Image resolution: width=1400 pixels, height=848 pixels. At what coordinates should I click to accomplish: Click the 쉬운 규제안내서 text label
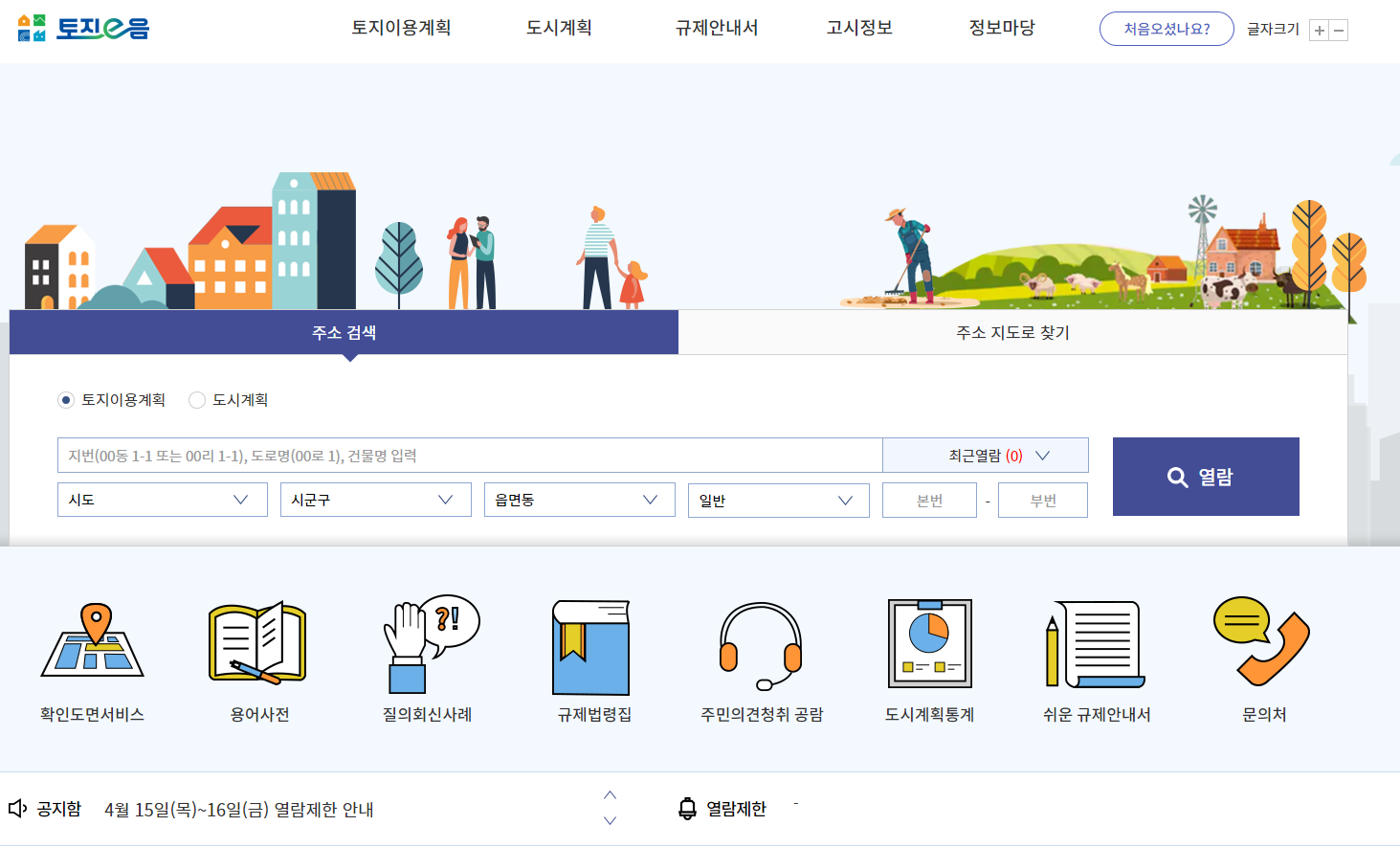[x=1097, y=715]
